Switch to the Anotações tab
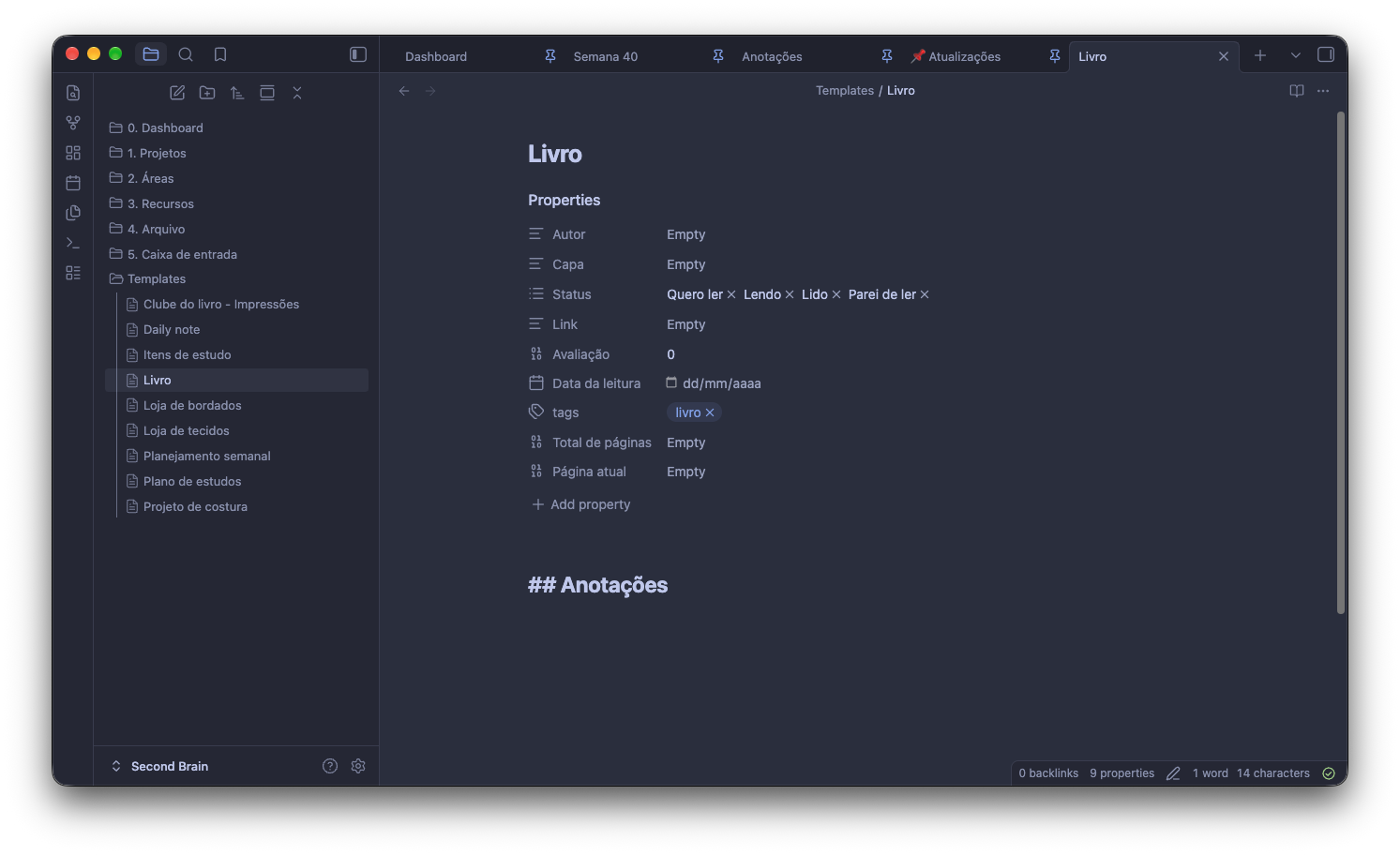Viewport: 1400px width, 855px height. [772, 56]
